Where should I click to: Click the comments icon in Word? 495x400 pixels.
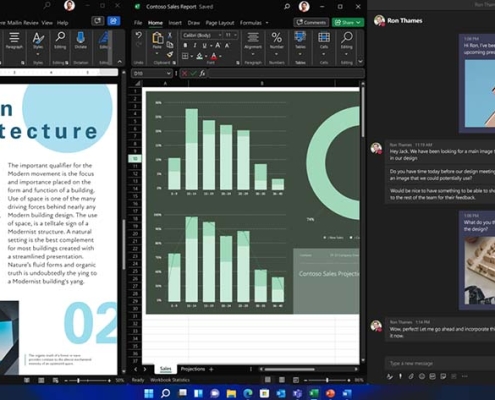click(98, 21)
